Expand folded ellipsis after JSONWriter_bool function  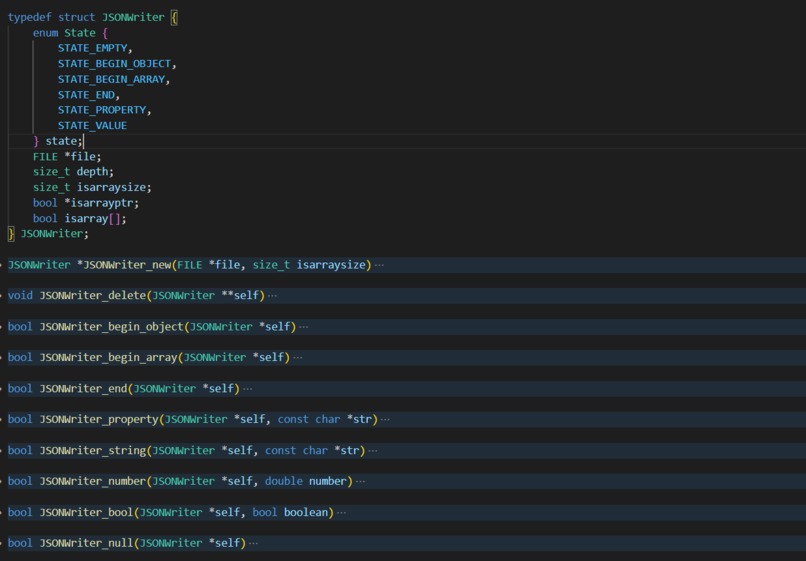[341, 512]
